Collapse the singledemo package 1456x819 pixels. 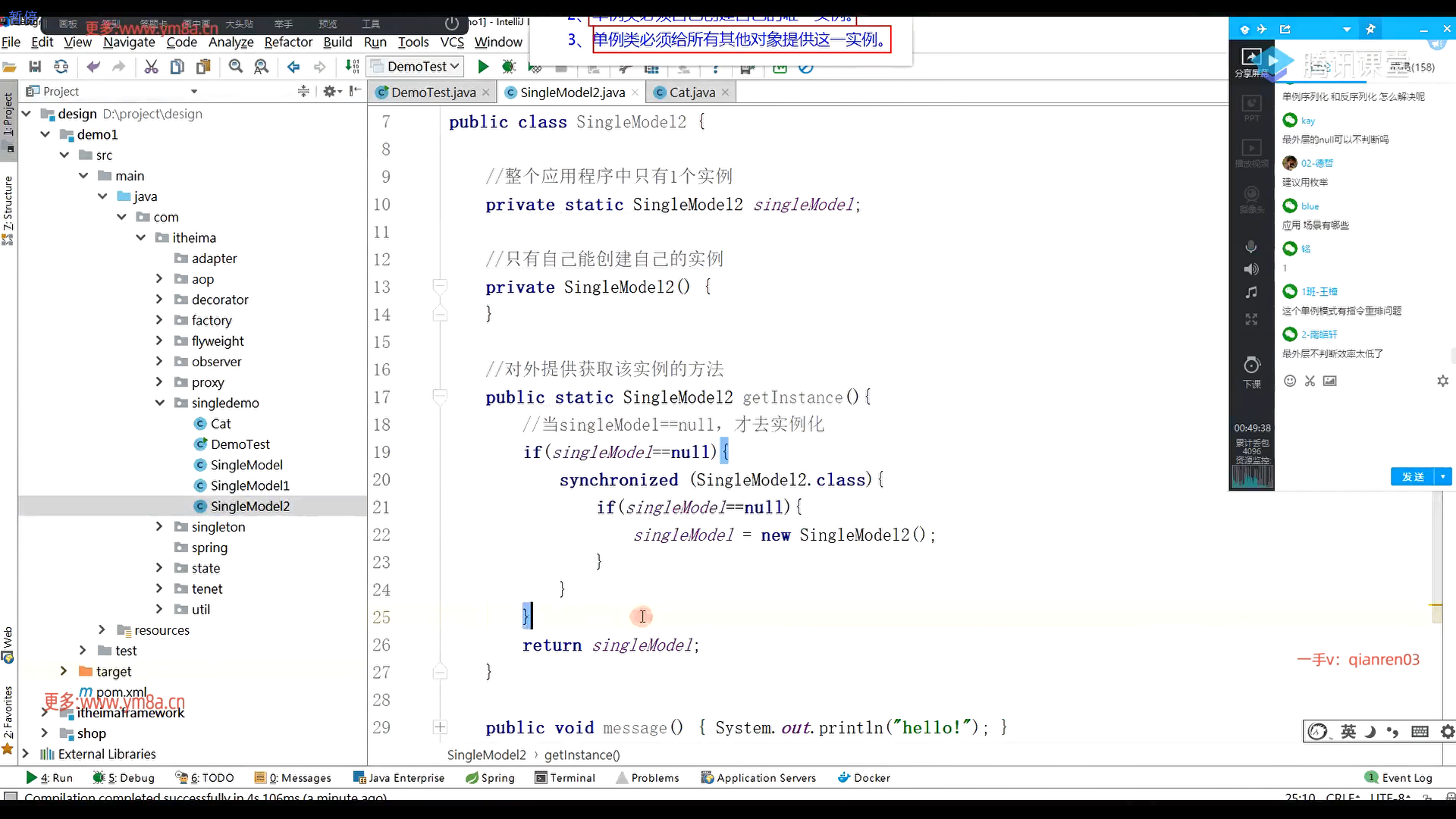[159, 403]
